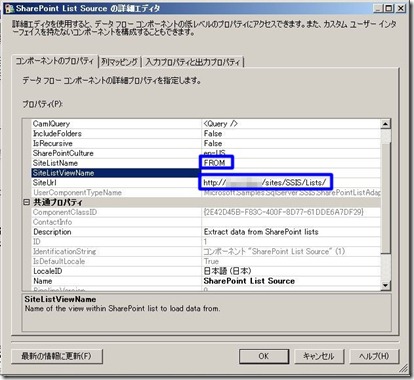Click the ヘルプ(H) button
Viewport: 414px width, 380px height.
click(x=374, y=356)
